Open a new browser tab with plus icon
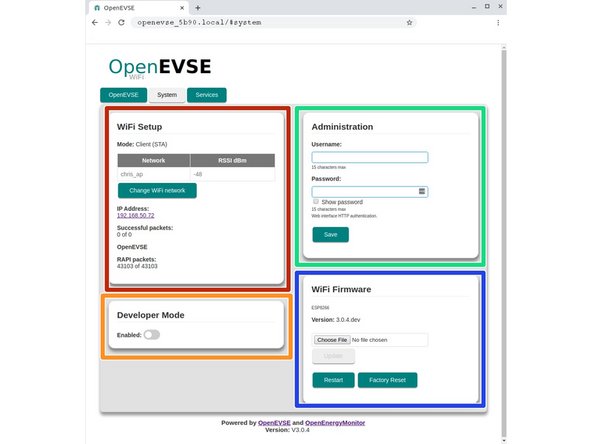The height and width of the screenshot is (444, 592). click(x=198, y=8)
